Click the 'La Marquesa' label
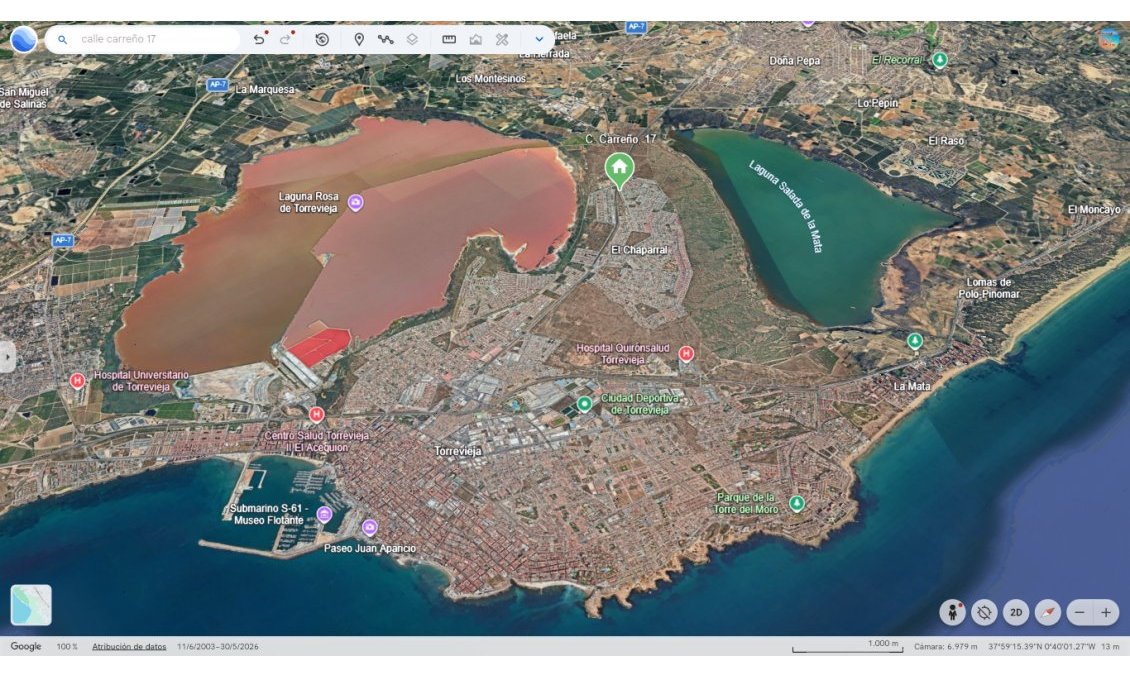This screenshot has width=1130, height=678. [264, 89]
